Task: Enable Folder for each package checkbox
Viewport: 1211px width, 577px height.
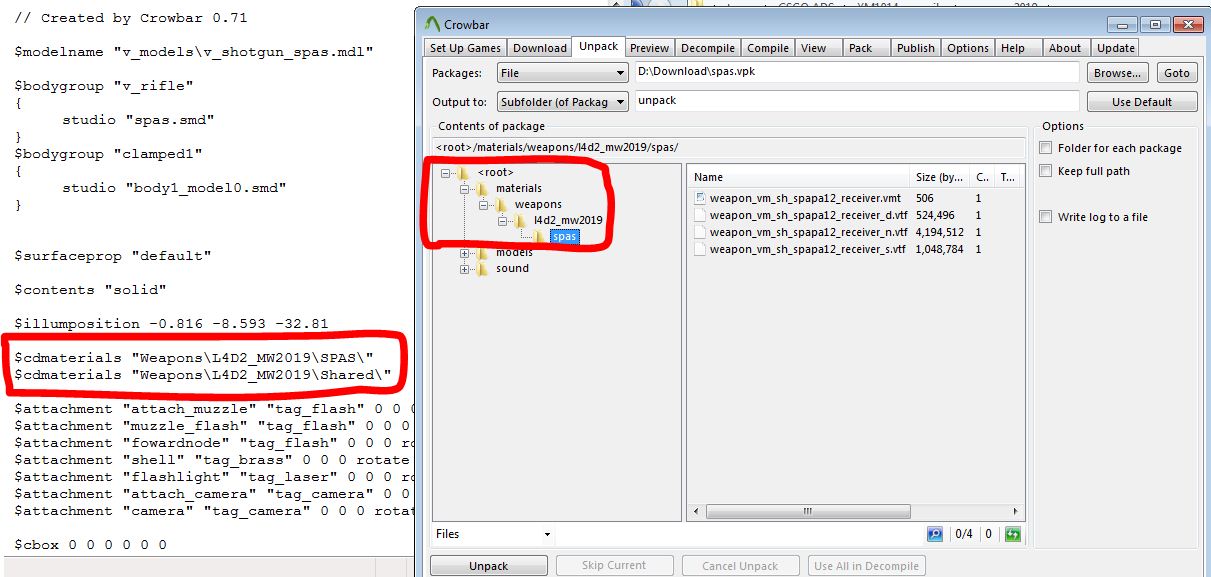Action: click(x=1046, y=148)
